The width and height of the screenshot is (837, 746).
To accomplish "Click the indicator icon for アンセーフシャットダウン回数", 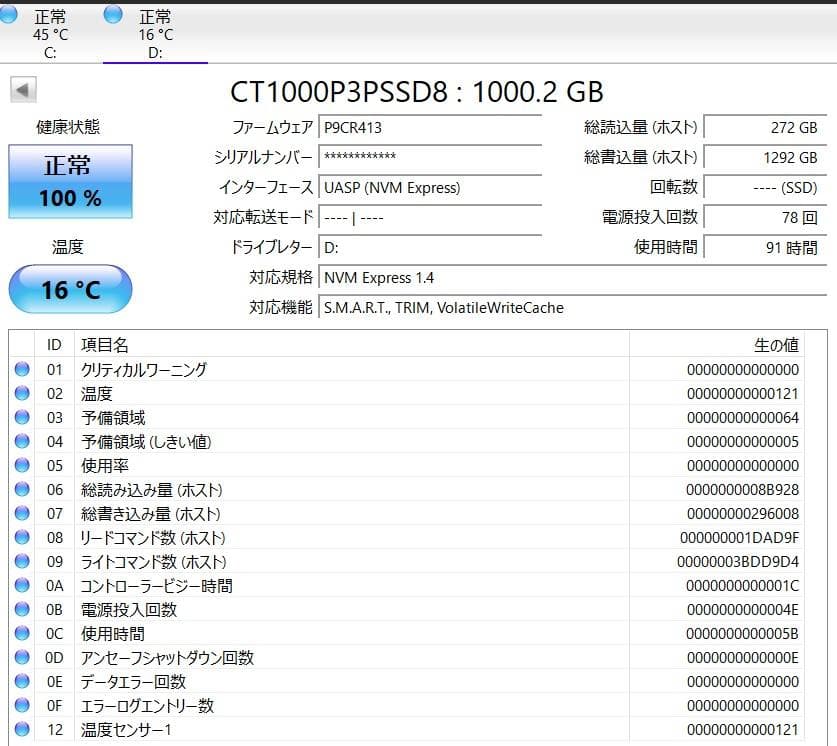I will (x=22, y=657).
